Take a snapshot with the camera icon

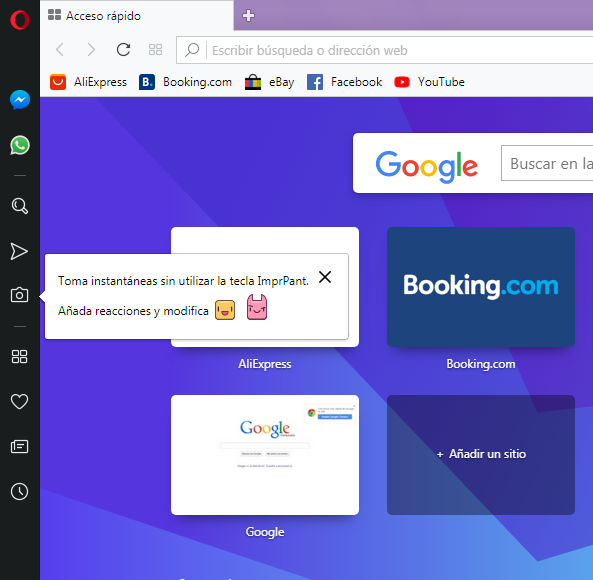(19, 295)
